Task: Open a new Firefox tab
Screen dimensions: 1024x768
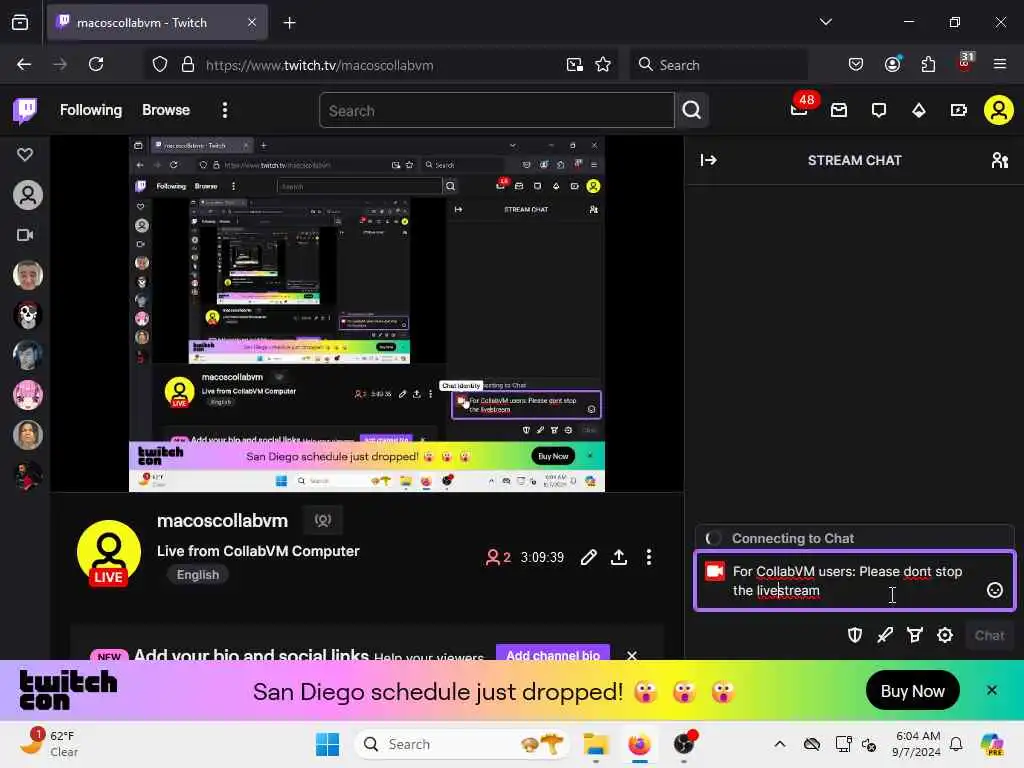Action: 289,23
